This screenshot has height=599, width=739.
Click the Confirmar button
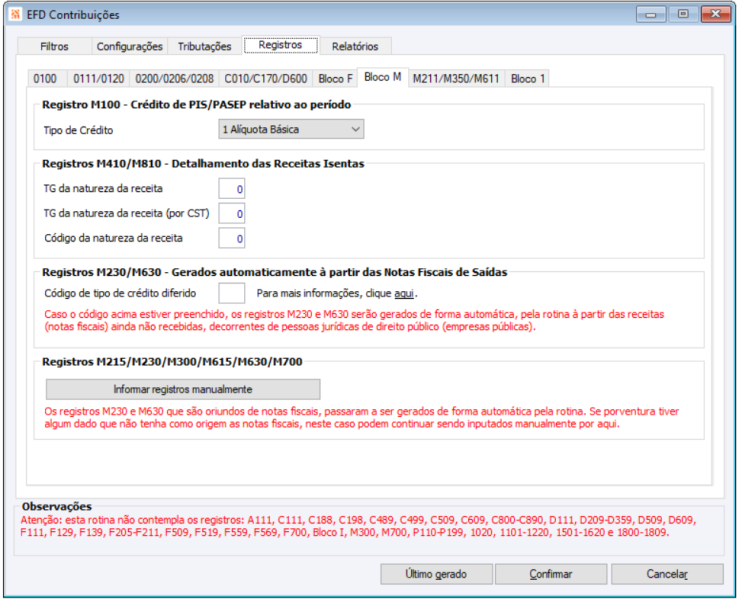551,574
